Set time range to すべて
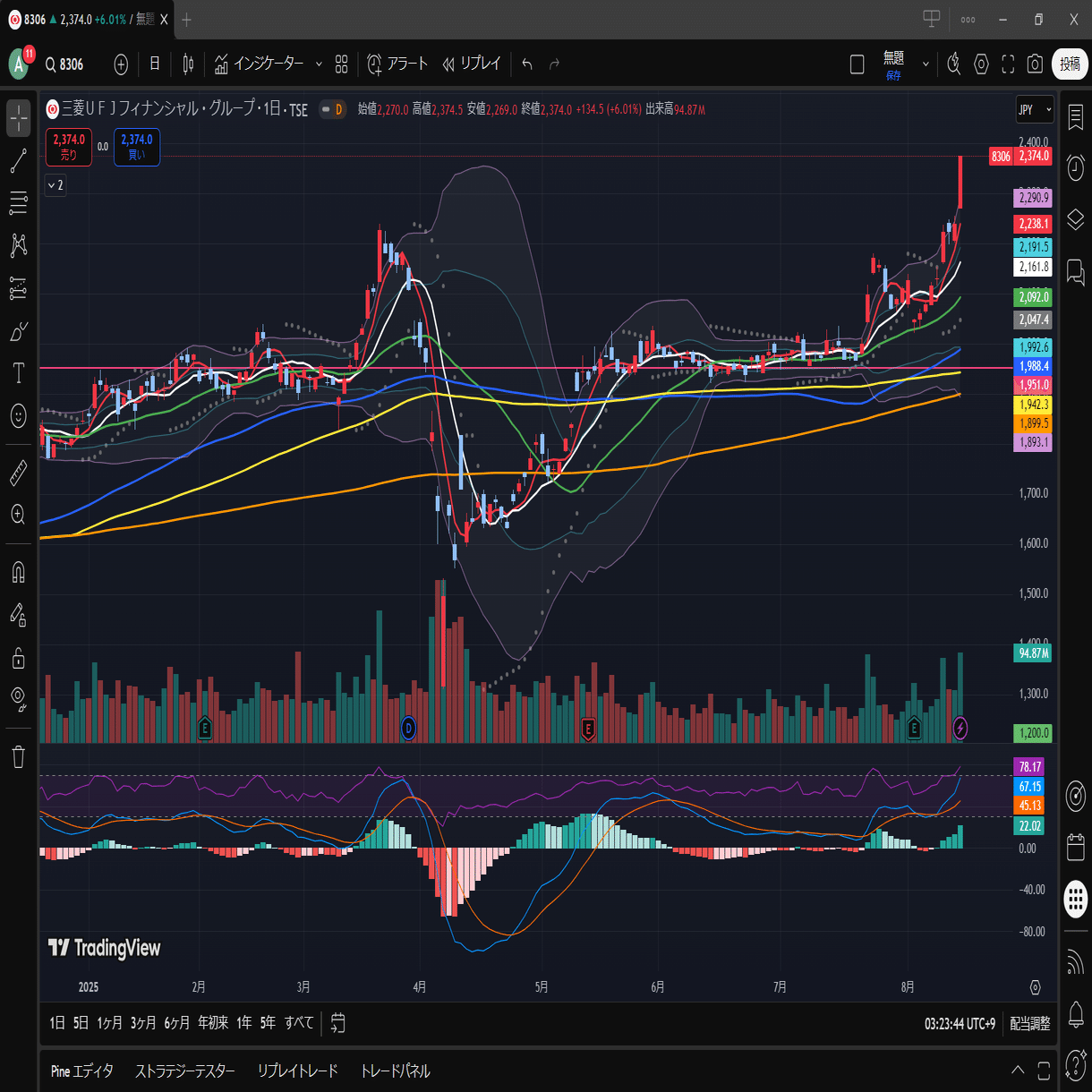1092x1092 pixels. coord(299,1022)
